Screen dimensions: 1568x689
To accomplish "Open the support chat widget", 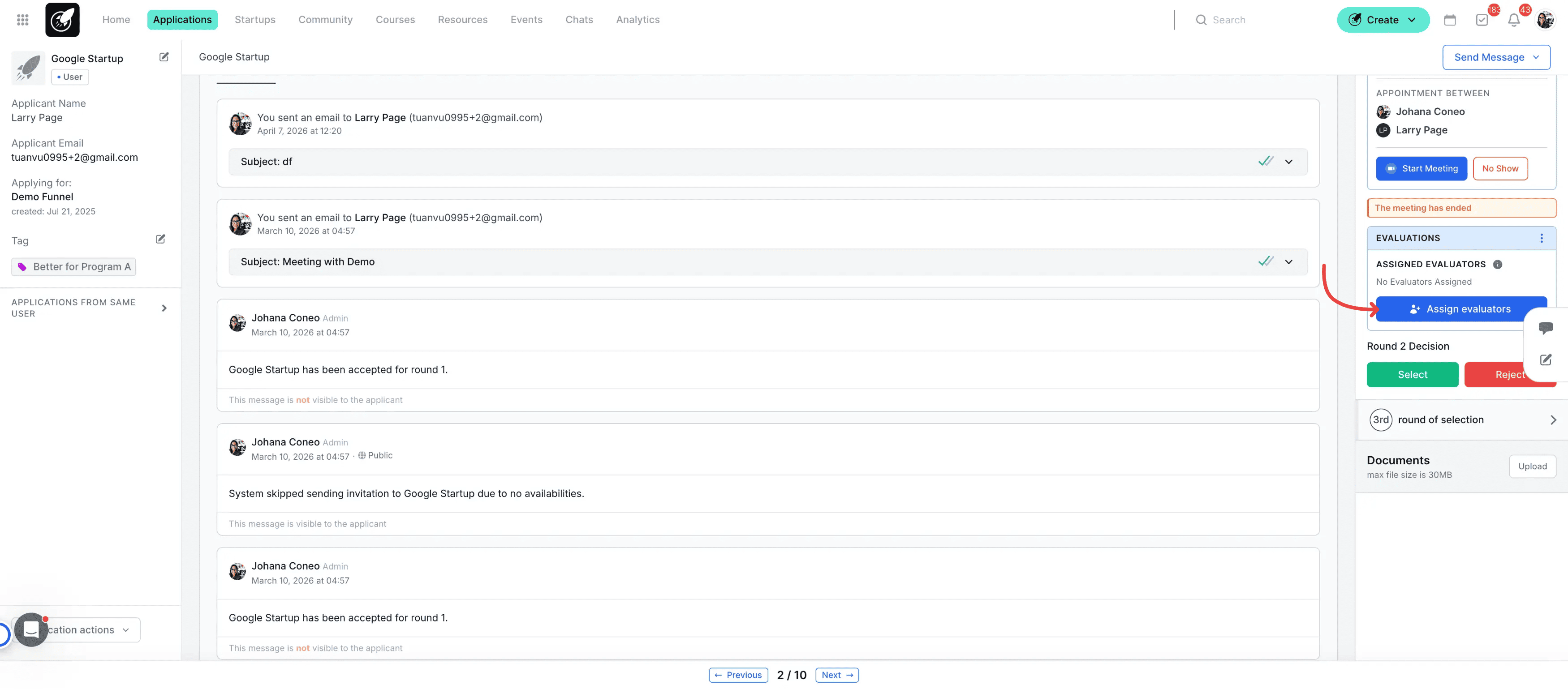I will [31, 629].
